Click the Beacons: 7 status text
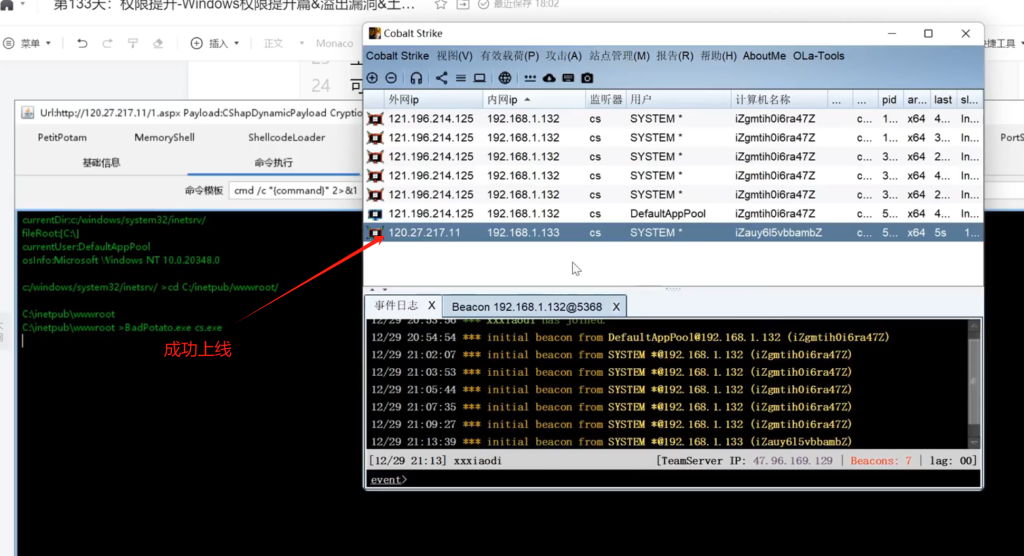This screenshot has height=556, width=1024. pyautogui.click(x=880, y=461)
